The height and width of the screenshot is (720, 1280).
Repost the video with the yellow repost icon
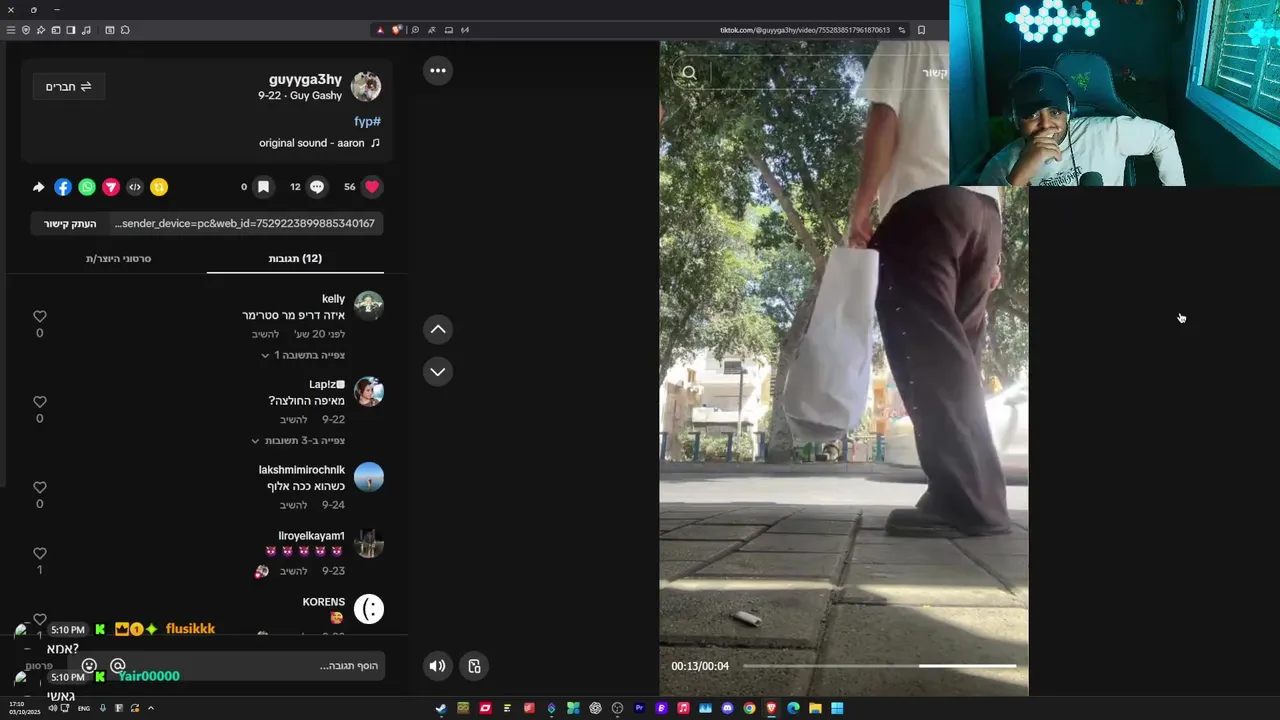pos(159,187)
